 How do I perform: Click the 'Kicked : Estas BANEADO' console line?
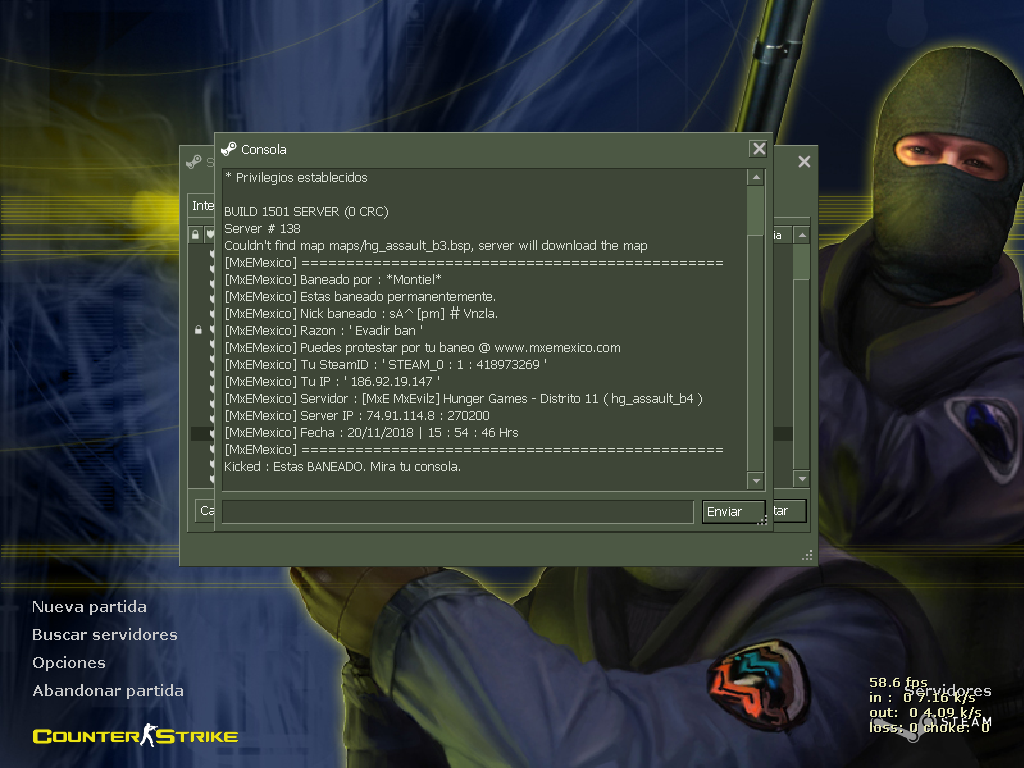[x=343, y=466]
